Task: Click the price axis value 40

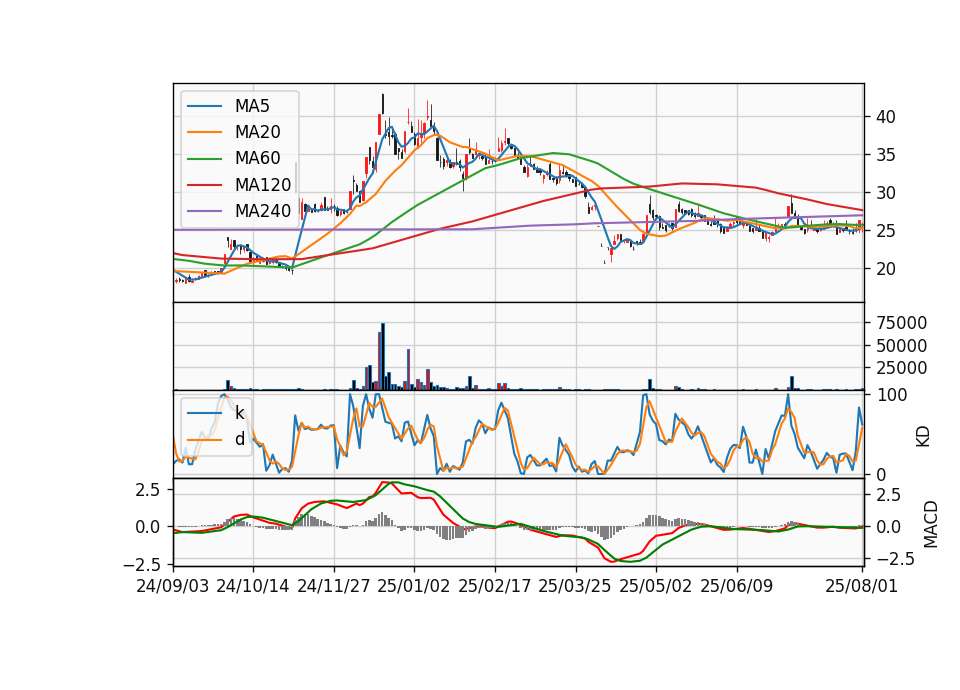Action: 886,117
